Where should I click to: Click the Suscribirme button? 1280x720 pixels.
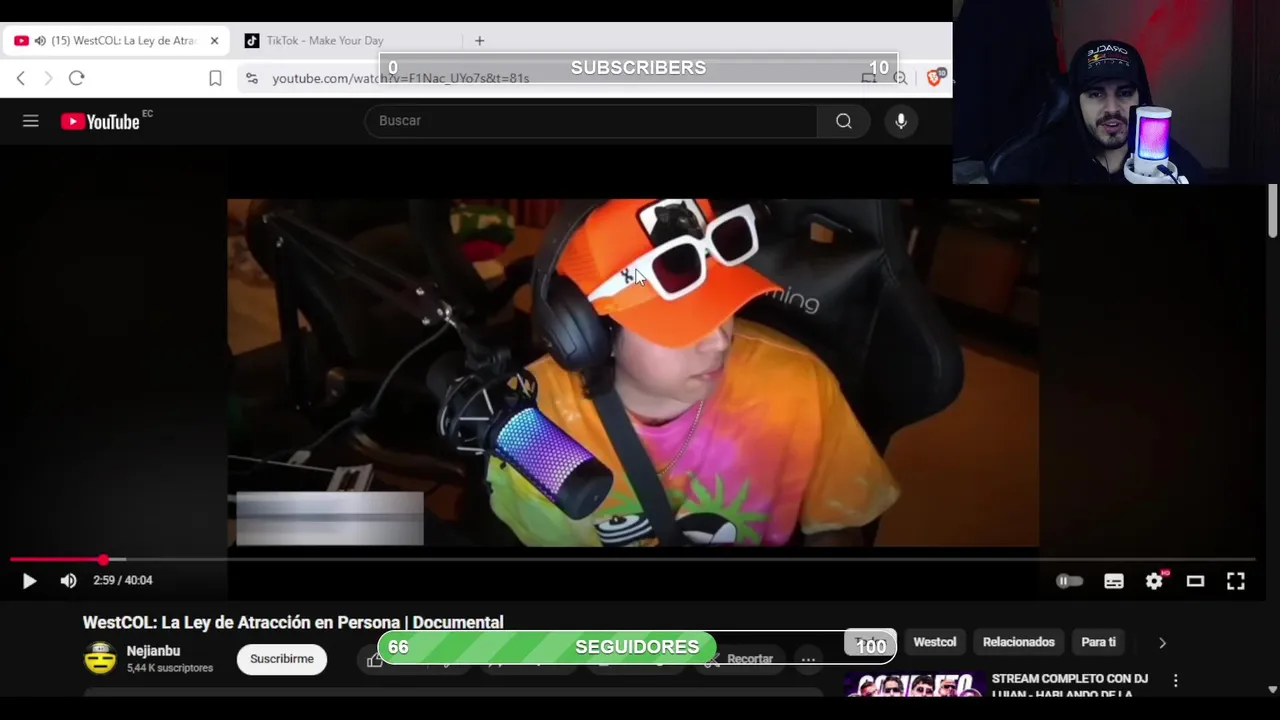click(282, 659)
